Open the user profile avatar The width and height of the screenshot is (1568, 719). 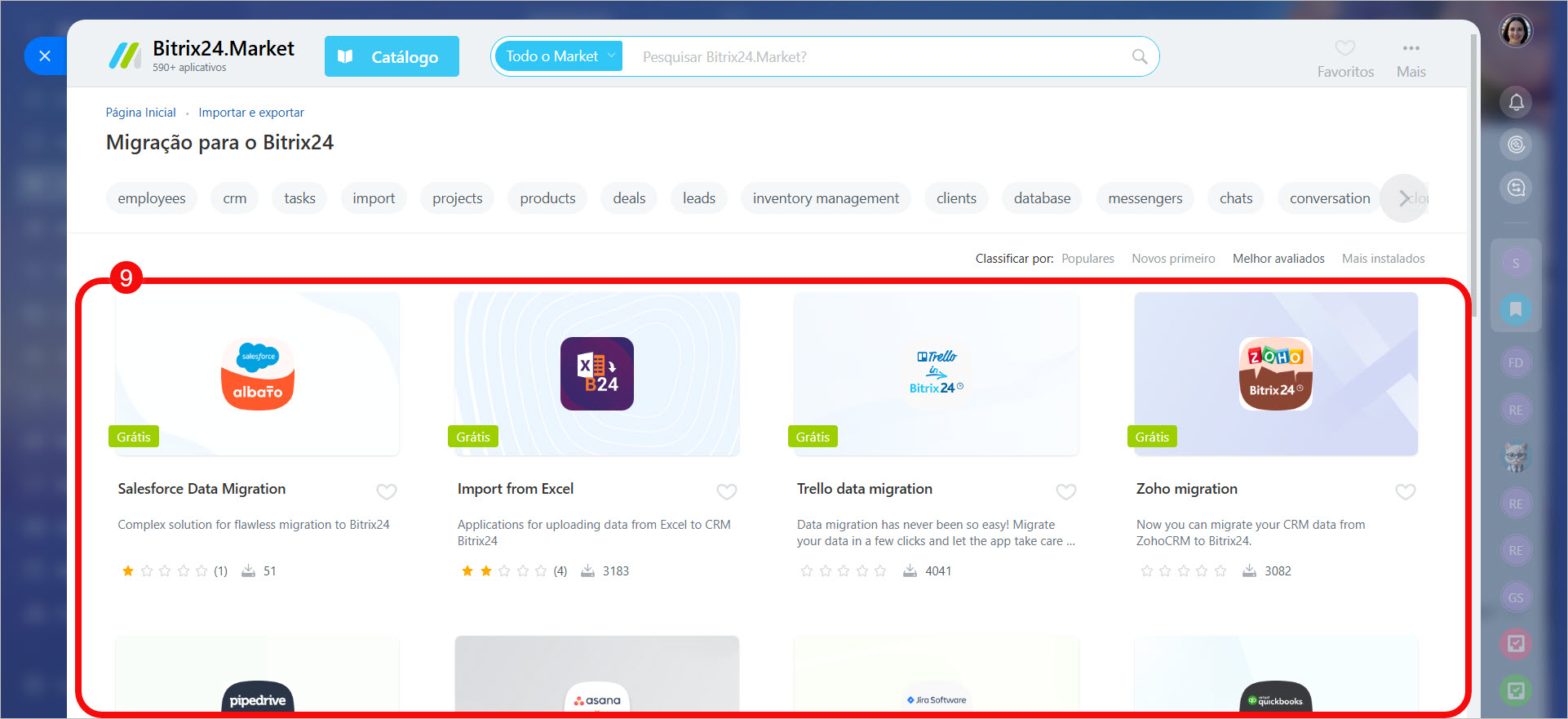point(1516,31)
